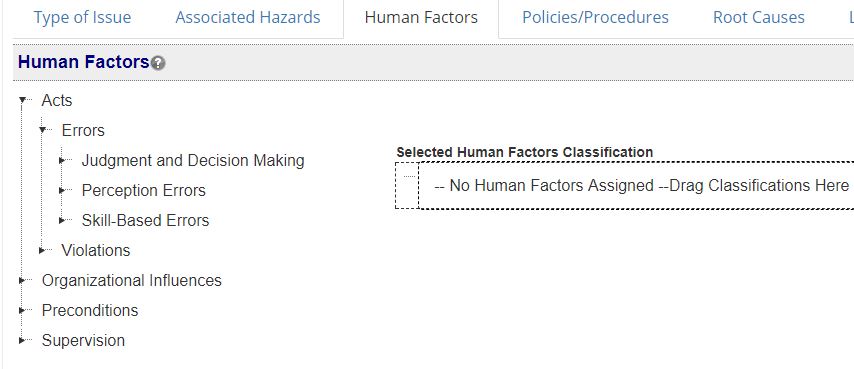Go to the Policies/Procedures tab
Image resolution: width=854 pixels, height=369 pixels.
tap(595, 17)
